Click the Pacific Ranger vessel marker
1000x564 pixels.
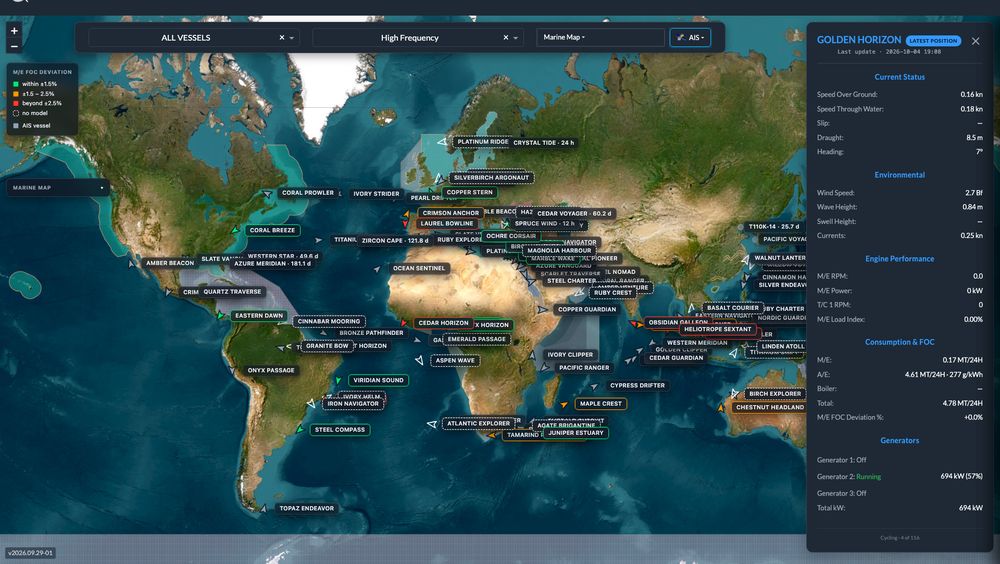545,367
